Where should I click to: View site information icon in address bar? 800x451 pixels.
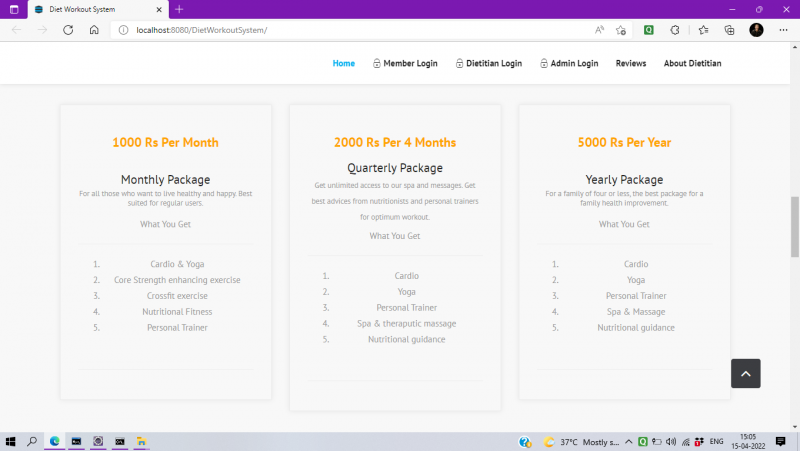coord(123,30)
